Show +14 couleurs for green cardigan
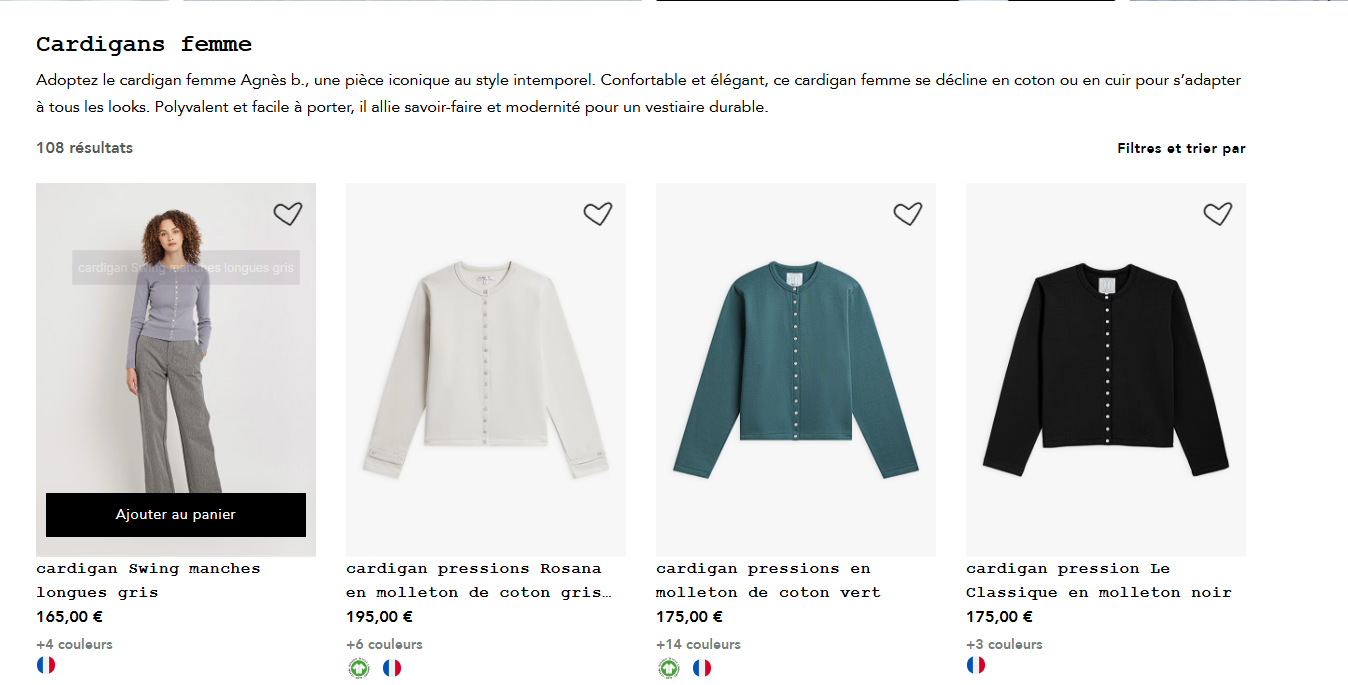This screenshot has height=685, width=1348. click(x=698, y=644)
